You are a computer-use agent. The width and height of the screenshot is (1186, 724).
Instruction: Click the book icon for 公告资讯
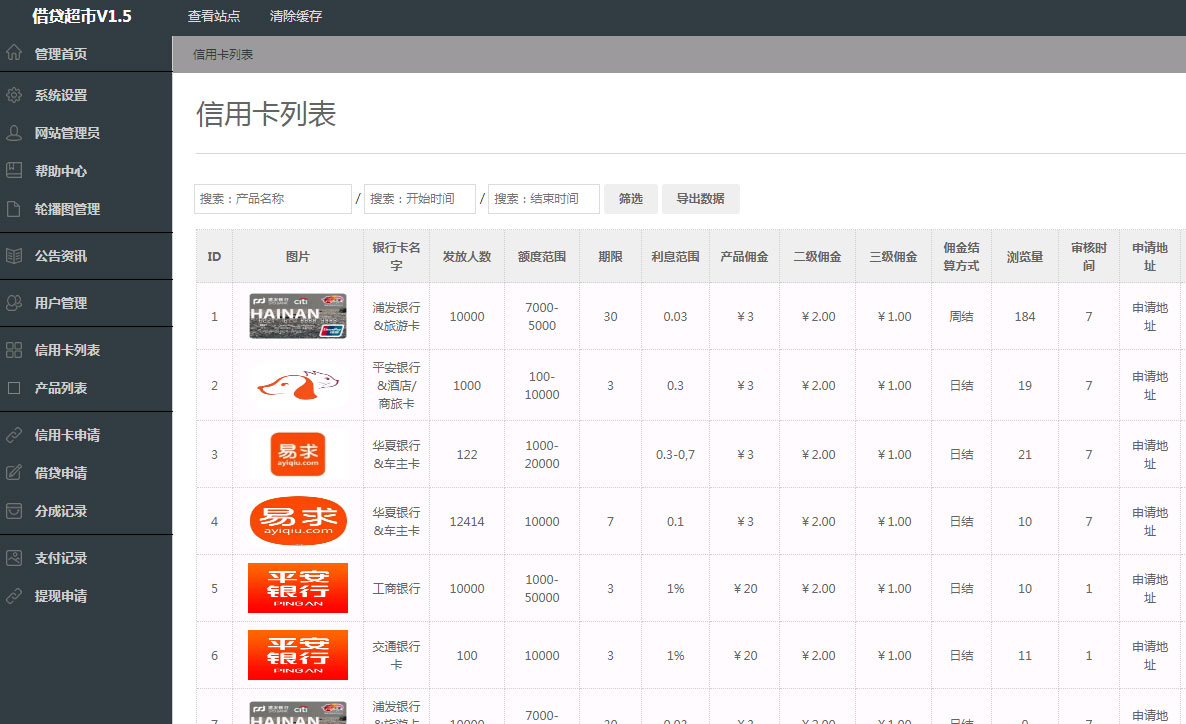pos(14,256)
